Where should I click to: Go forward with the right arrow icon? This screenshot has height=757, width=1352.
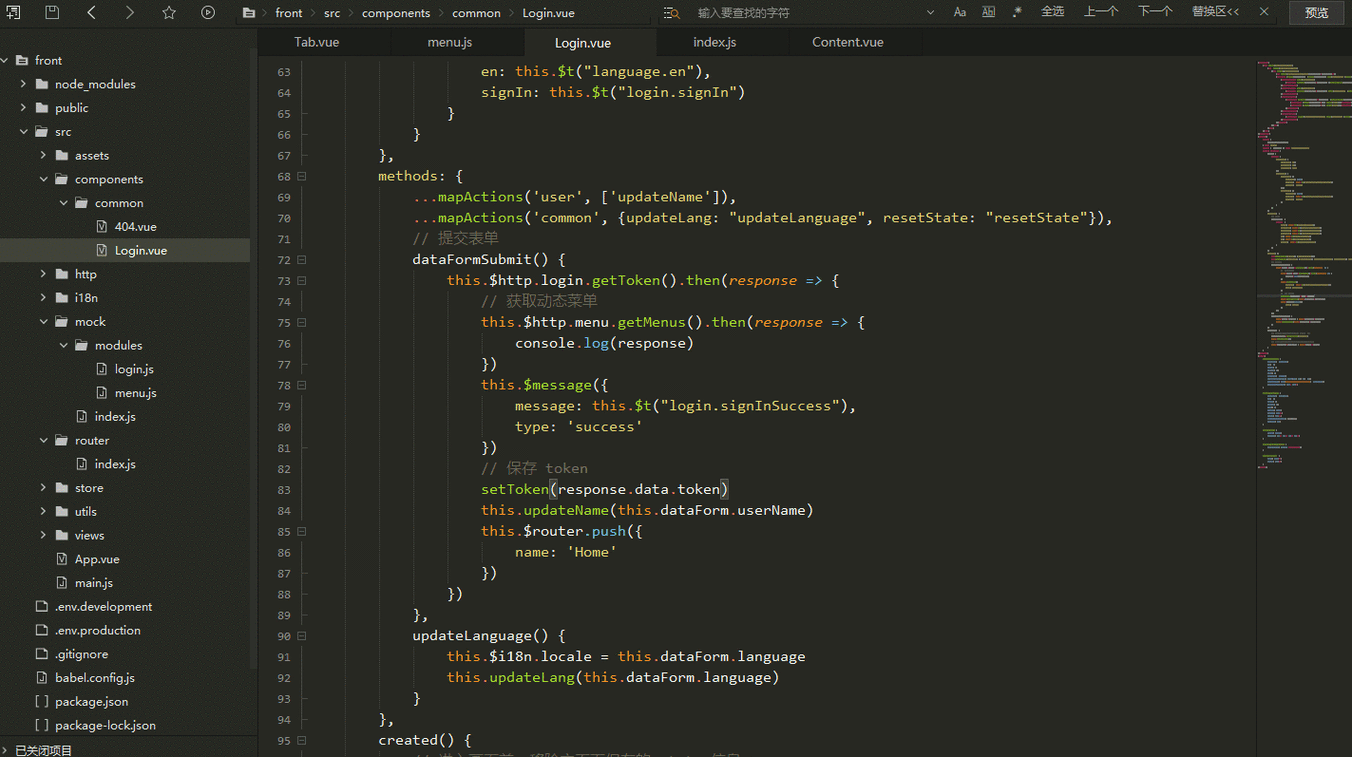[130, 13]
